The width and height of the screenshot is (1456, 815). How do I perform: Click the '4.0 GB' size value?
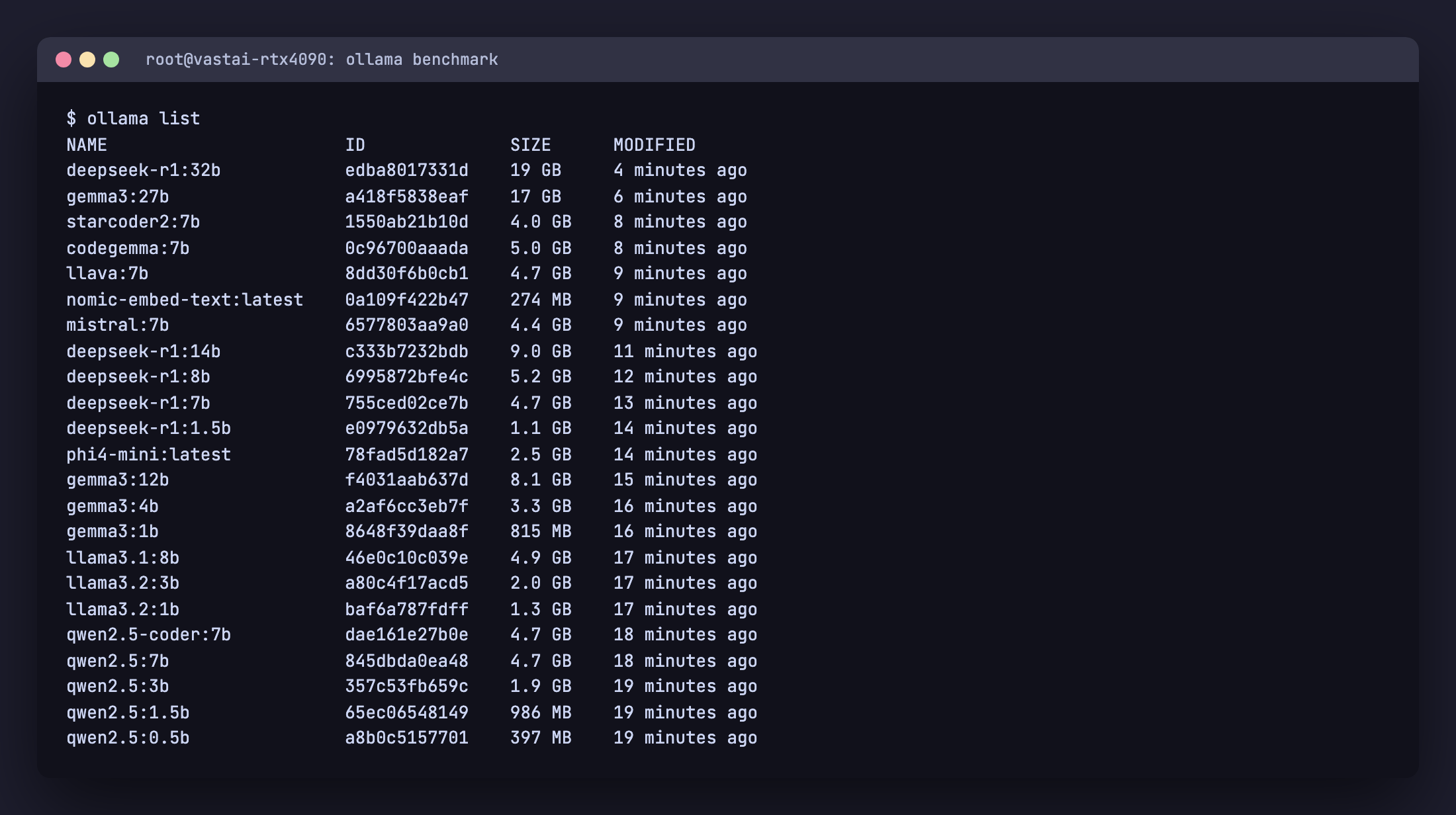click(541, 222)
